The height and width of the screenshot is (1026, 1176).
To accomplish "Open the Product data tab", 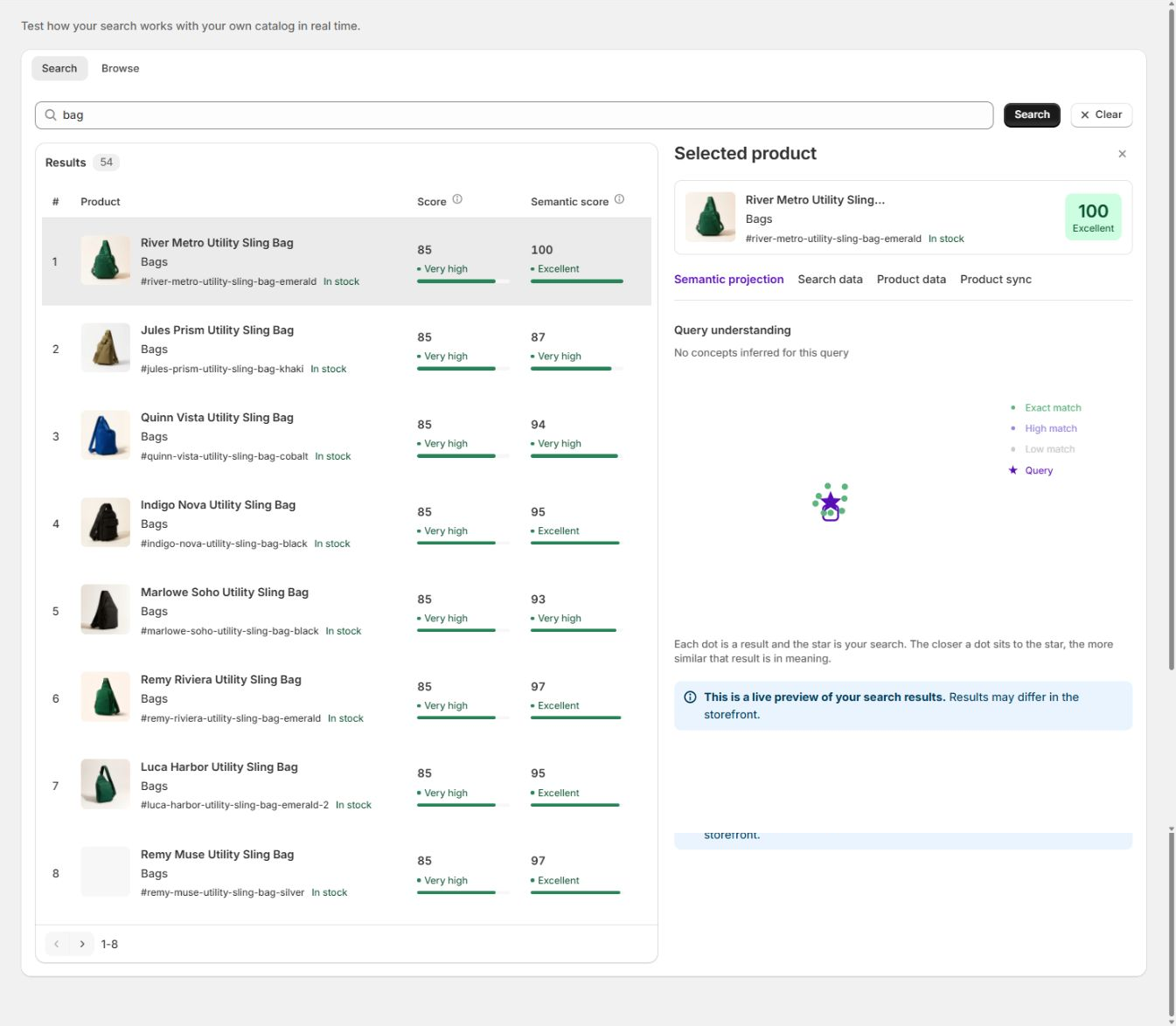I will [x=911, y=280].
